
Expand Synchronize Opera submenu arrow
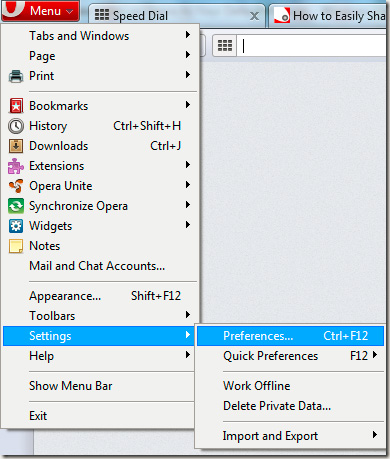(188, 205)
